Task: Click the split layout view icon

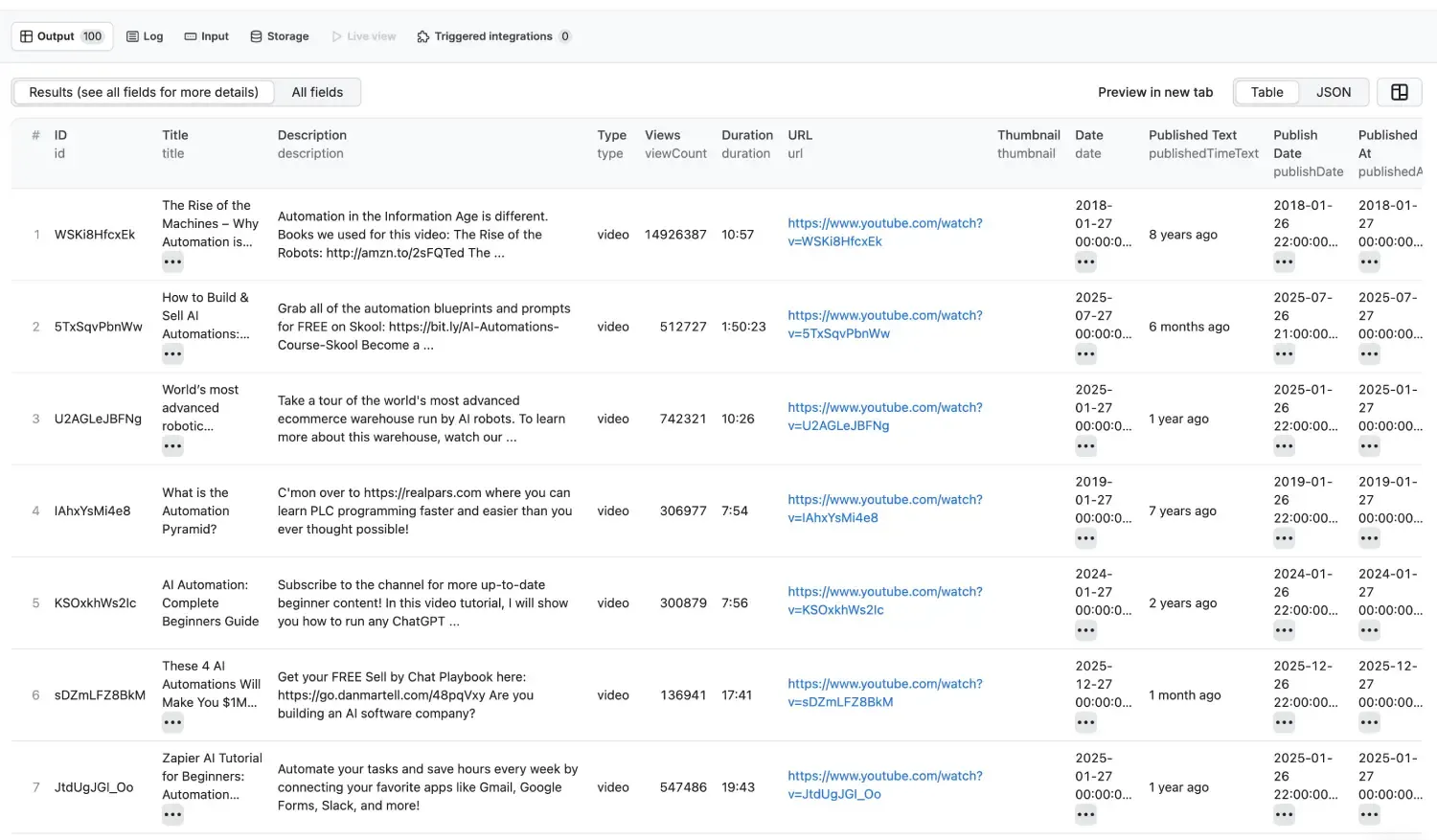Action: (x=1399, y=92)
